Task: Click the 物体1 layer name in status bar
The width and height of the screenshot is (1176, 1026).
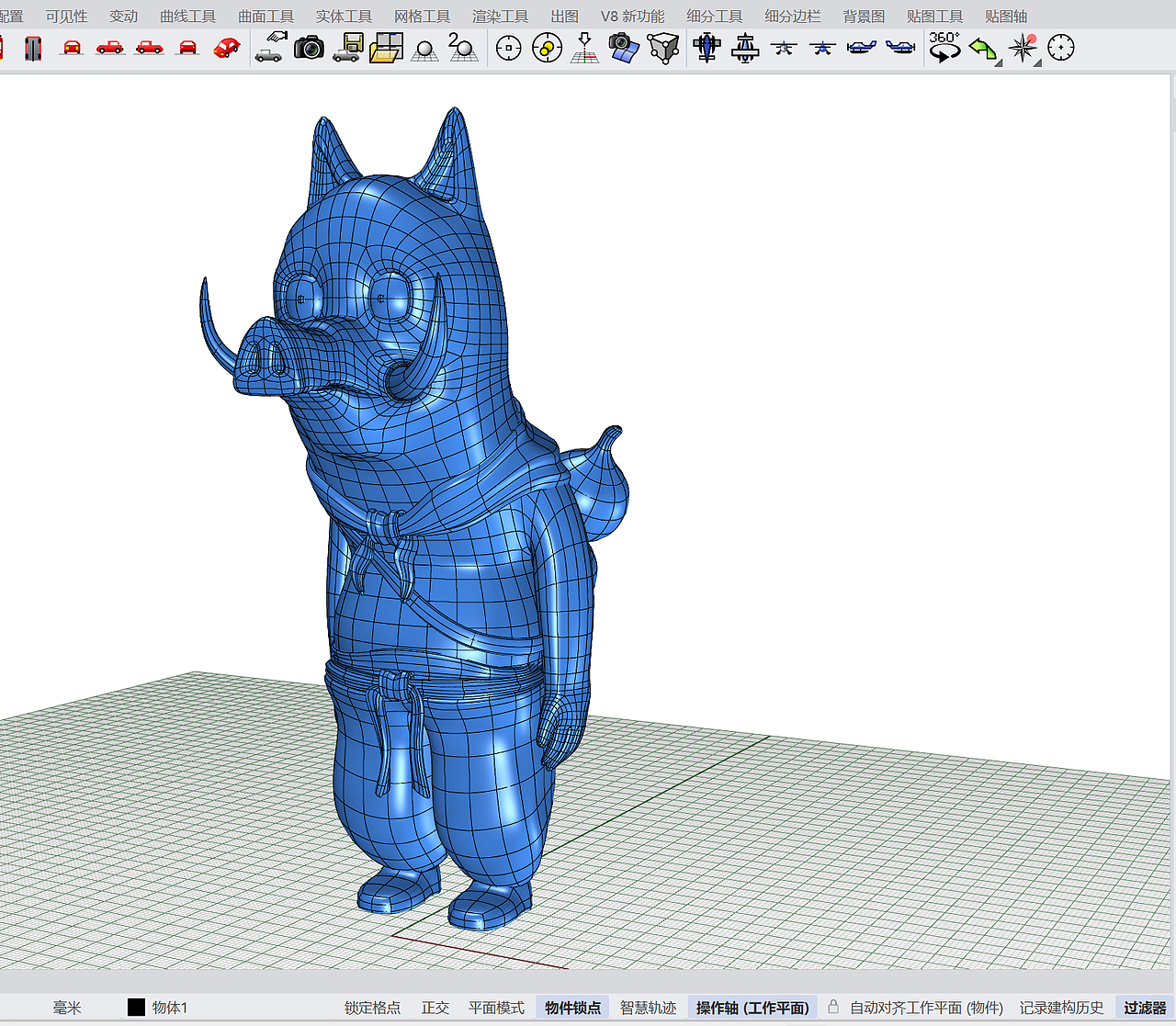Action: (x=170, y=1008)
